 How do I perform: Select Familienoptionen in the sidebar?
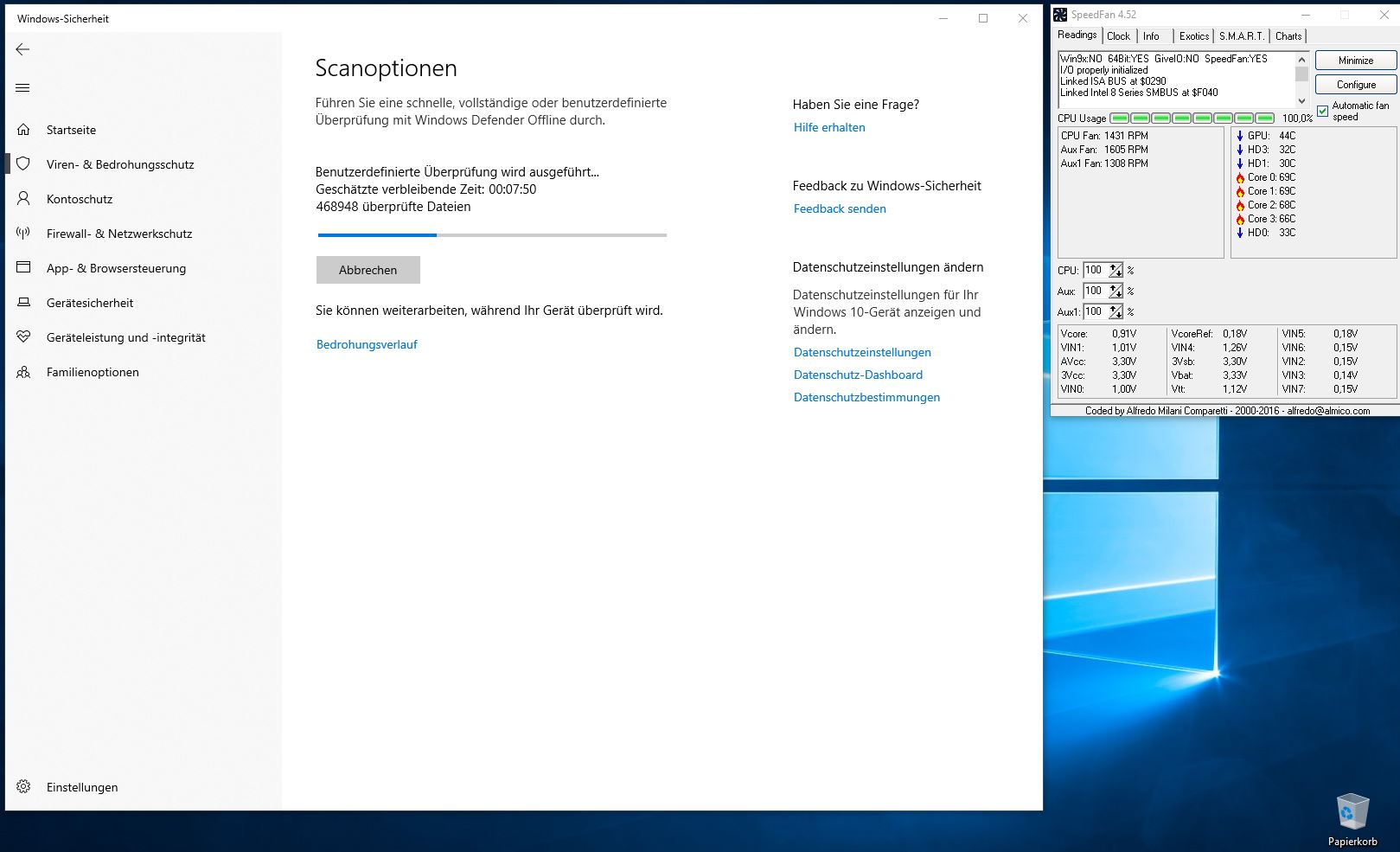[144, 372]
